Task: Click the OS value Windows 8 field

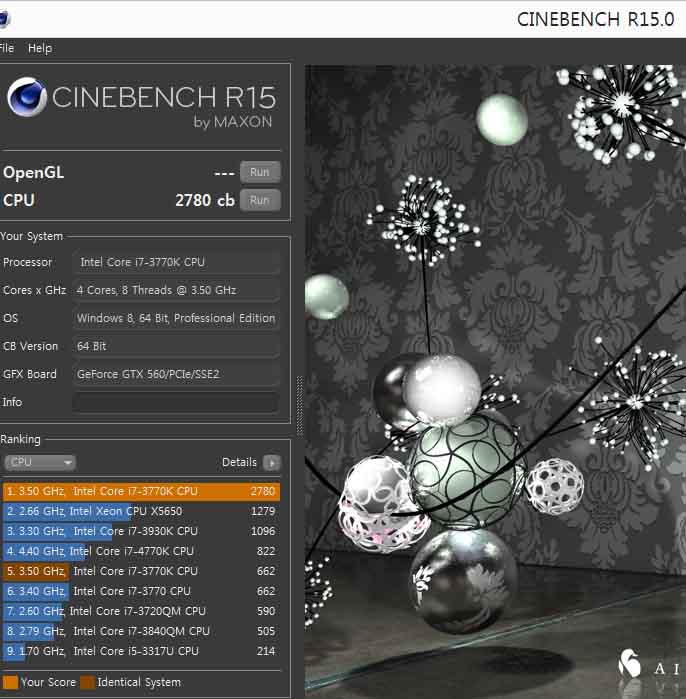Action: coord(176,318)
